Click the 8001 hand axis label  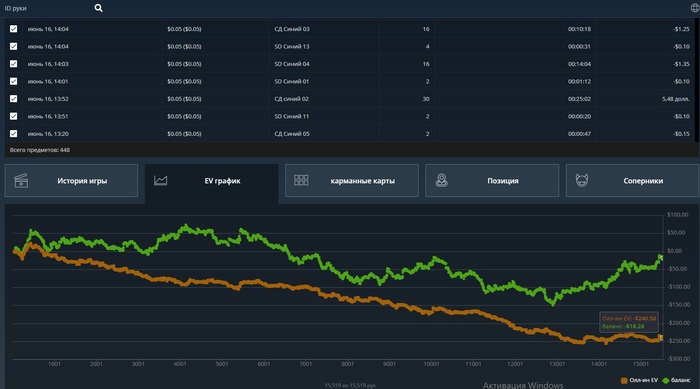tap(347, 364)
